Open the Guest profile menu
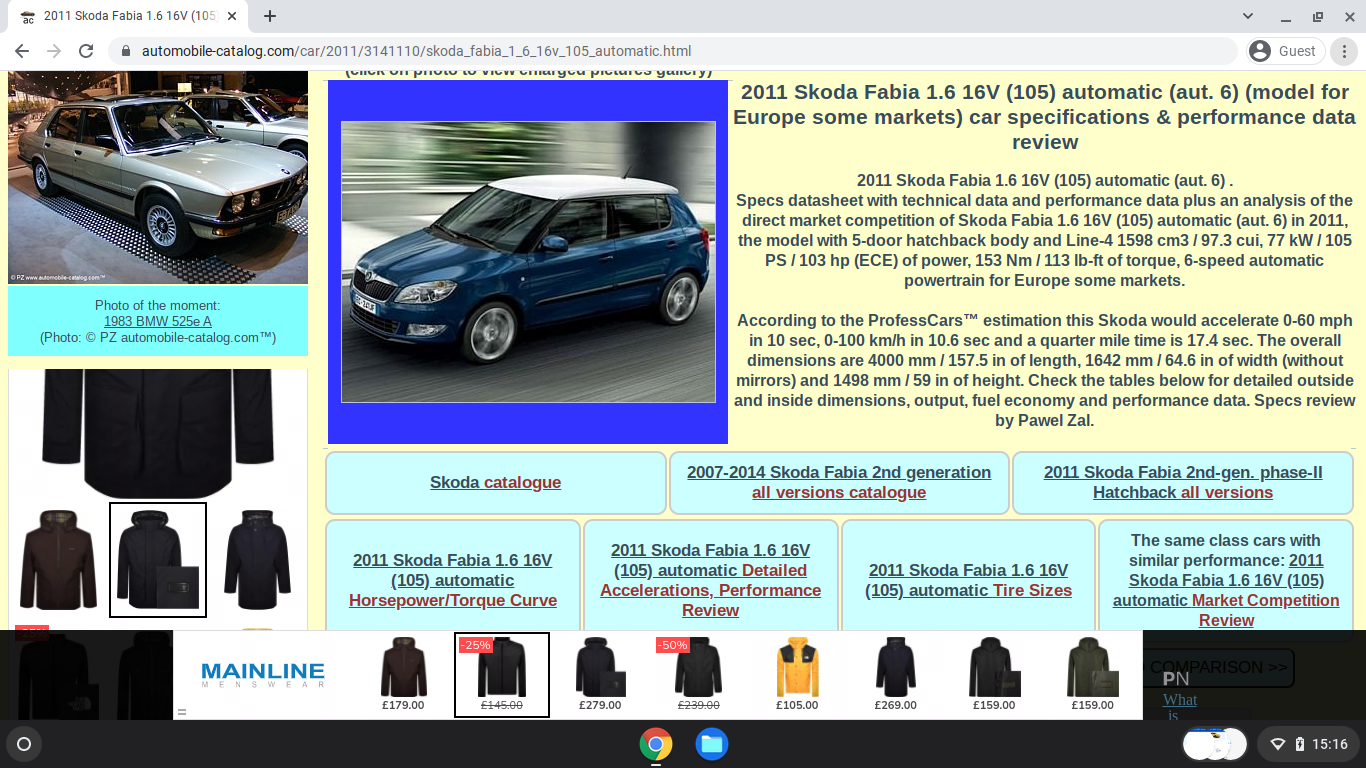Image resolution: width=1366 pixels, height=768 pixels. (x=1285, y=51)
